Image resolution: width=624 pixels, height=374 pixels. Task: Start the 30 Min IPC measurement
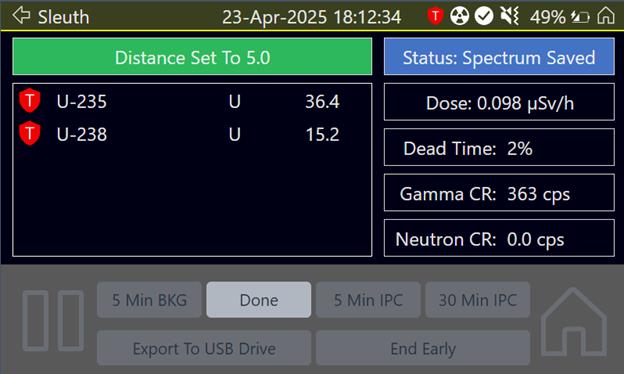[x=478, y=300]
